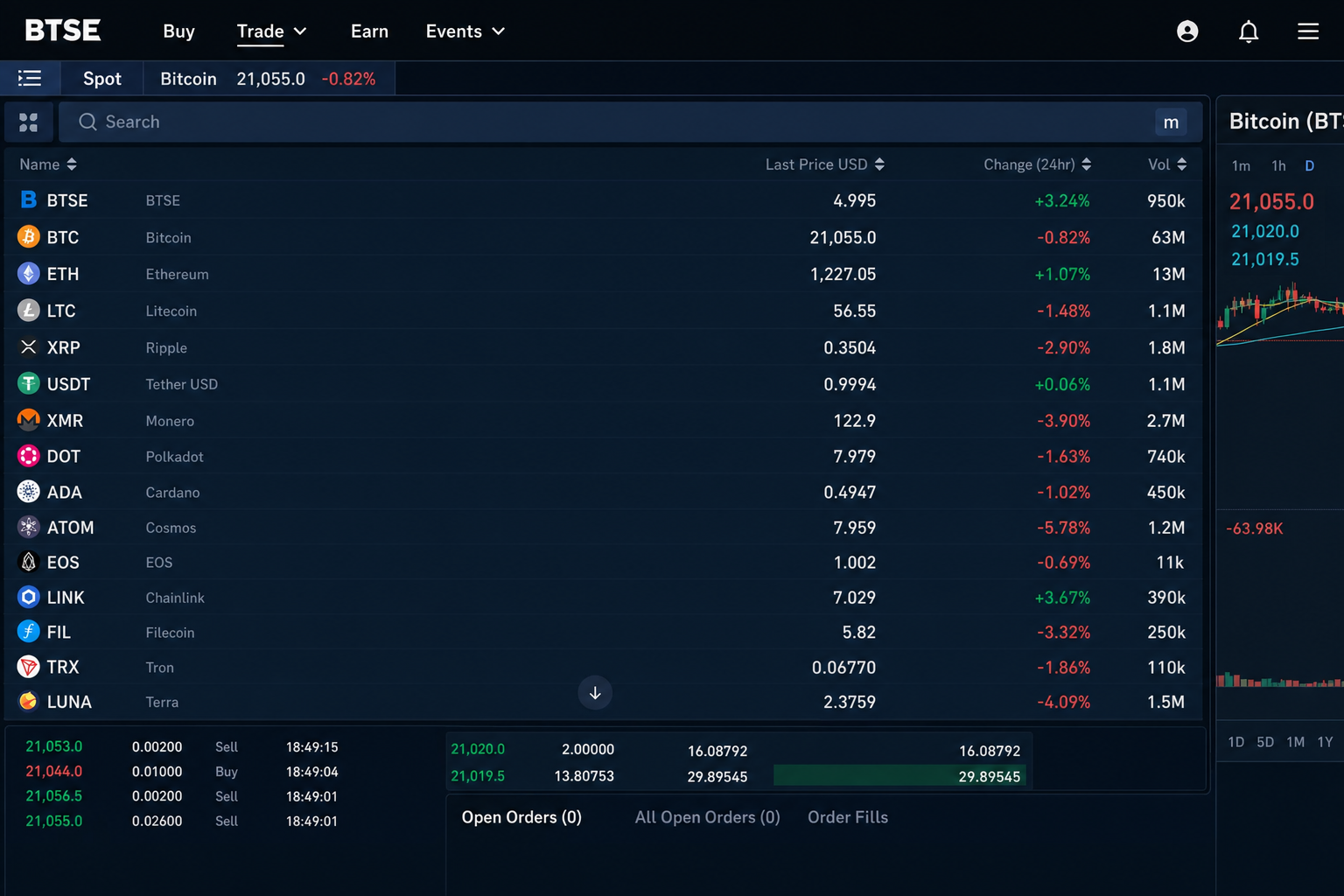
Task: Click the BTSE logo
Action: 63,31
